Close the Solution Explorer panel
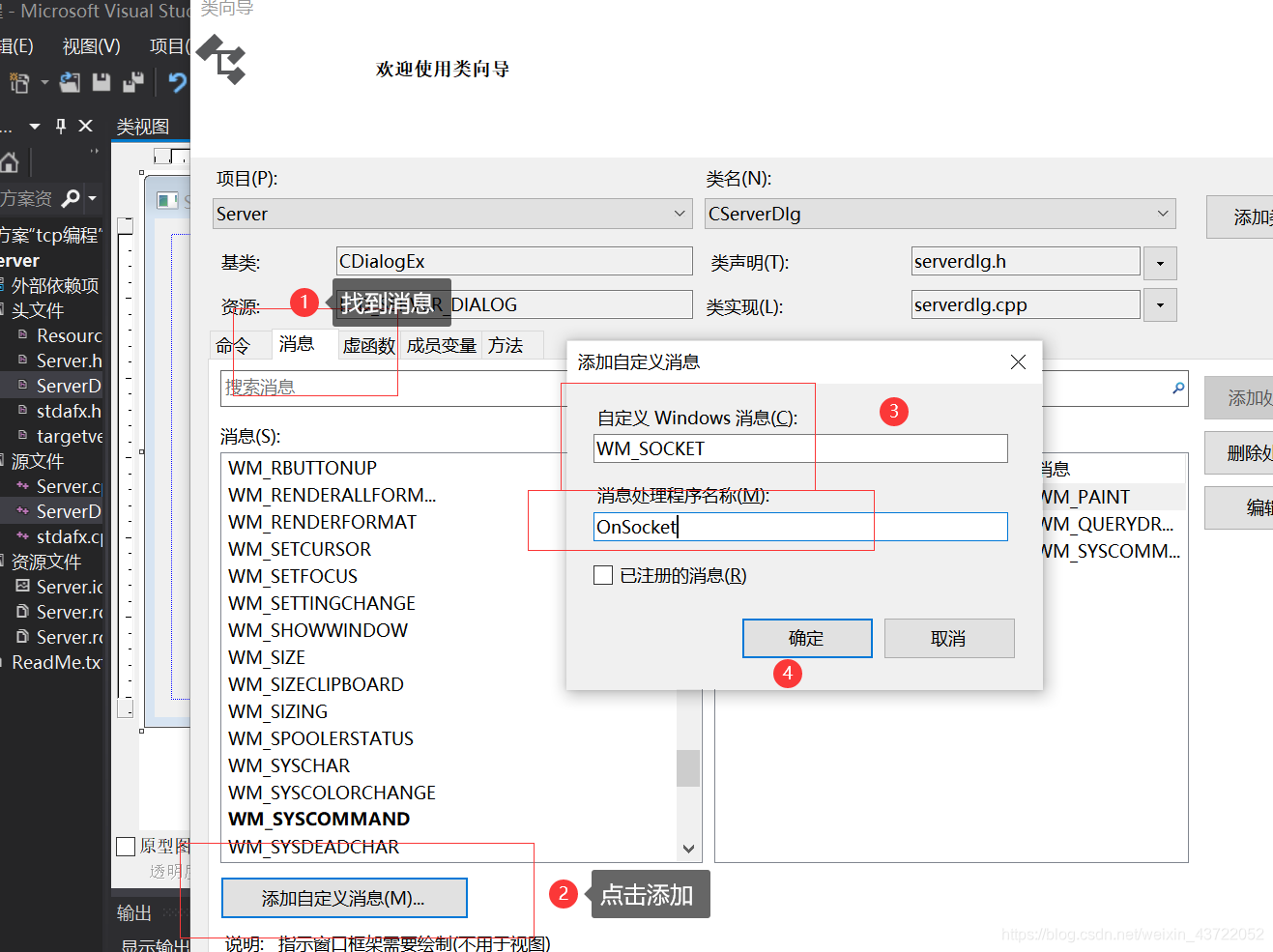 pyautogui.click(x=85, y=126)
